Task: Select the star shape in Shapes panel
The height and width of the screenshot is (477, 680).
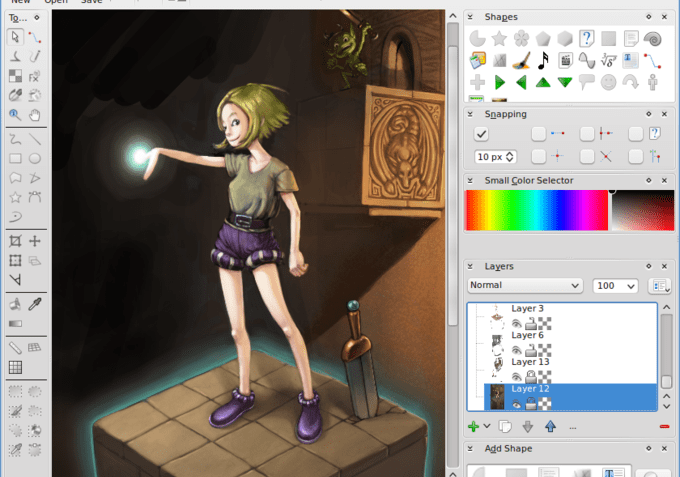Action: [x=499, y=38]
